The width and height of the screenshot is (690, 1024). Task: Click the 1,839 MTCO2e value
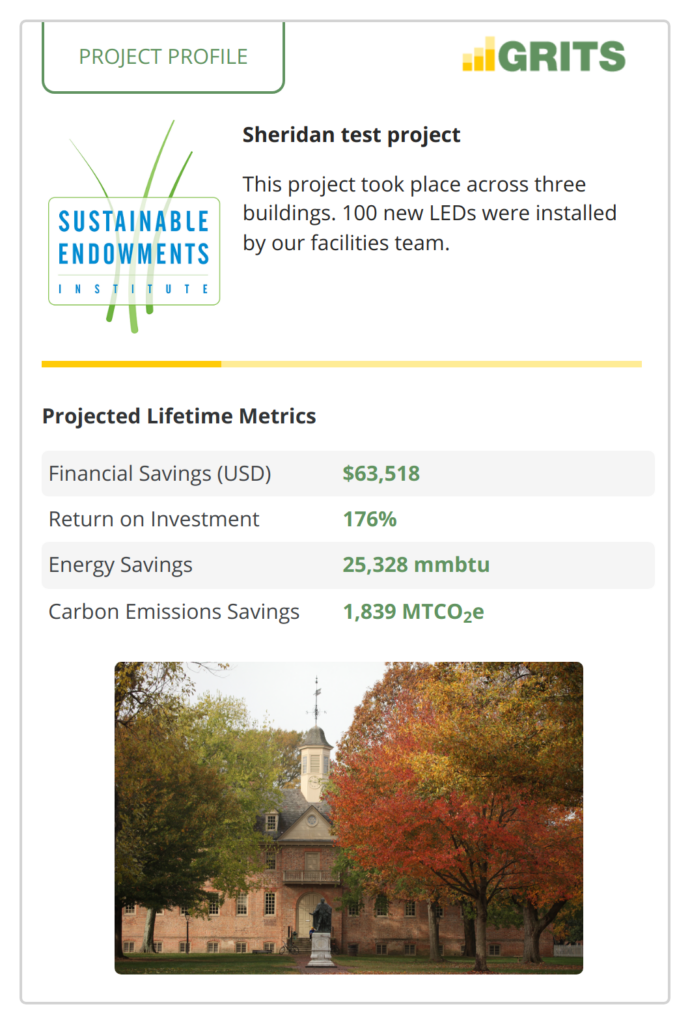(x=414, y=612)
